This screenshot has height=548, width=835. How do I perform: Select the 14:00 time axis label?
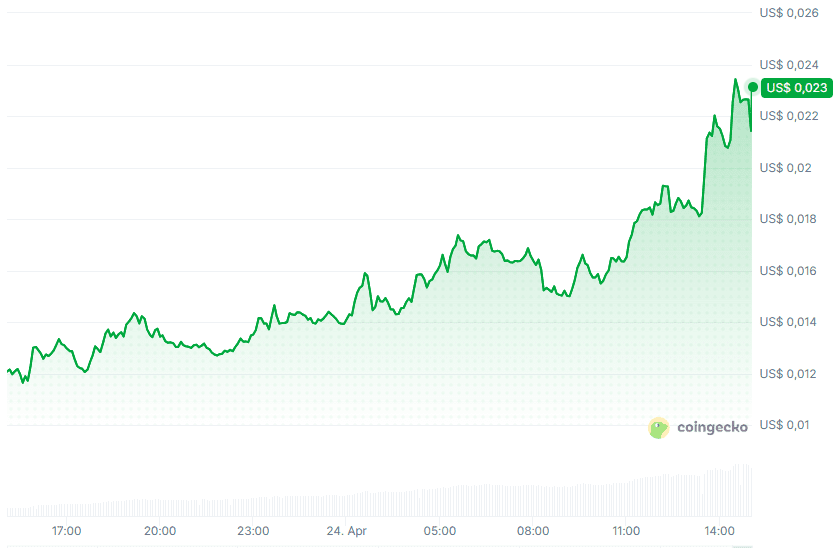tap(720, 531)
